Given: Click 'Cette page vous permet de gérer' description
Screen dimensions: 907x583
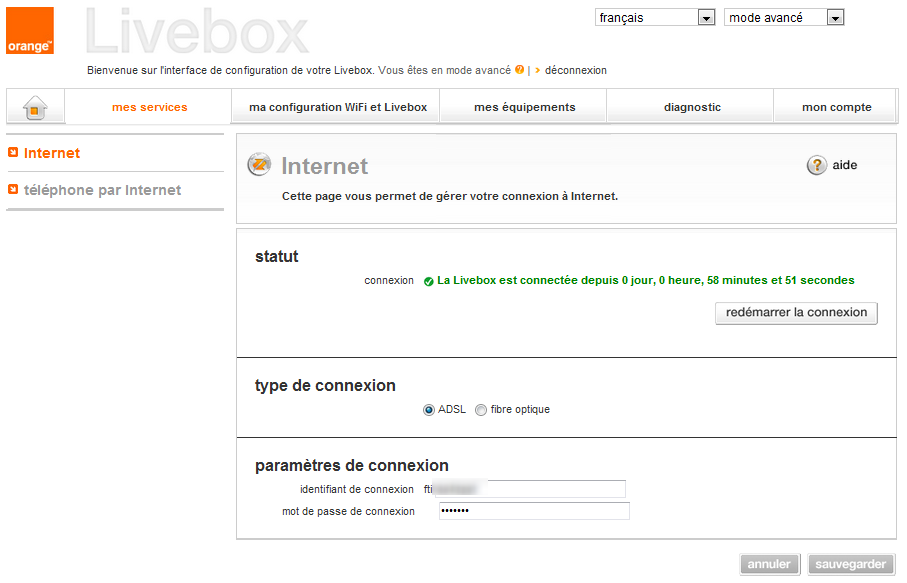Looking at the screenshot, I should 449,197.
